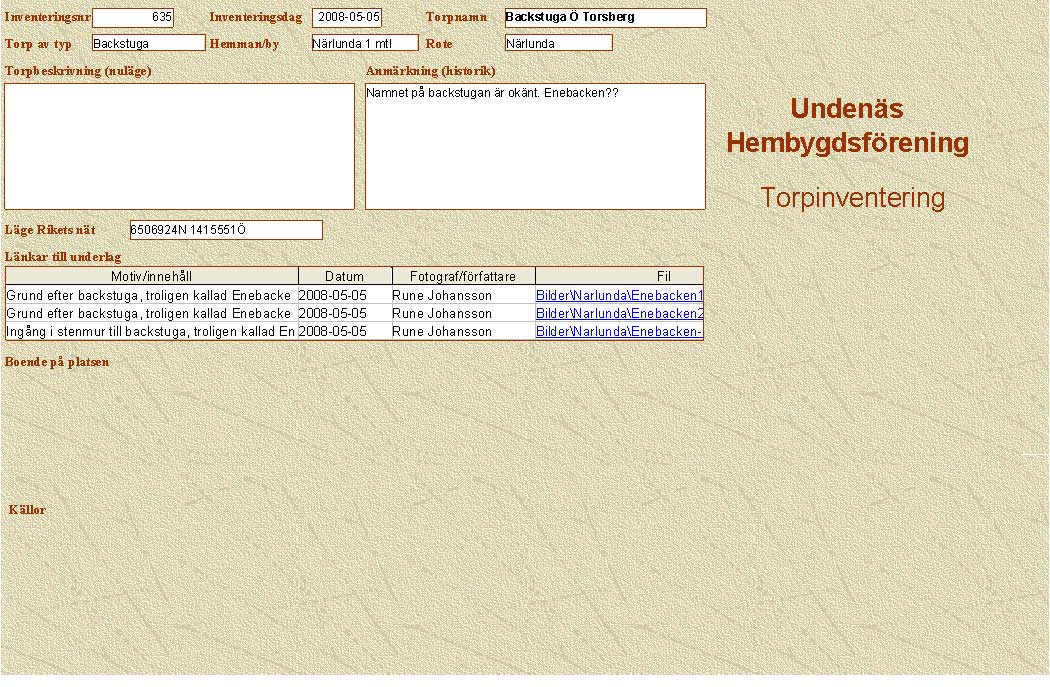Follow the third row's Enebacken- file link

(x=618, y=332)
